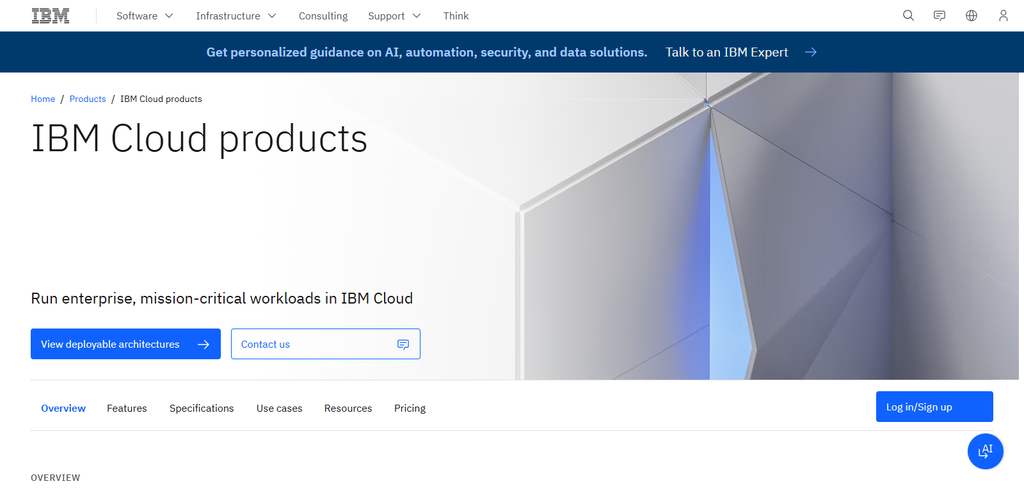Open the chat icon in header

click(x=939, y=16)
